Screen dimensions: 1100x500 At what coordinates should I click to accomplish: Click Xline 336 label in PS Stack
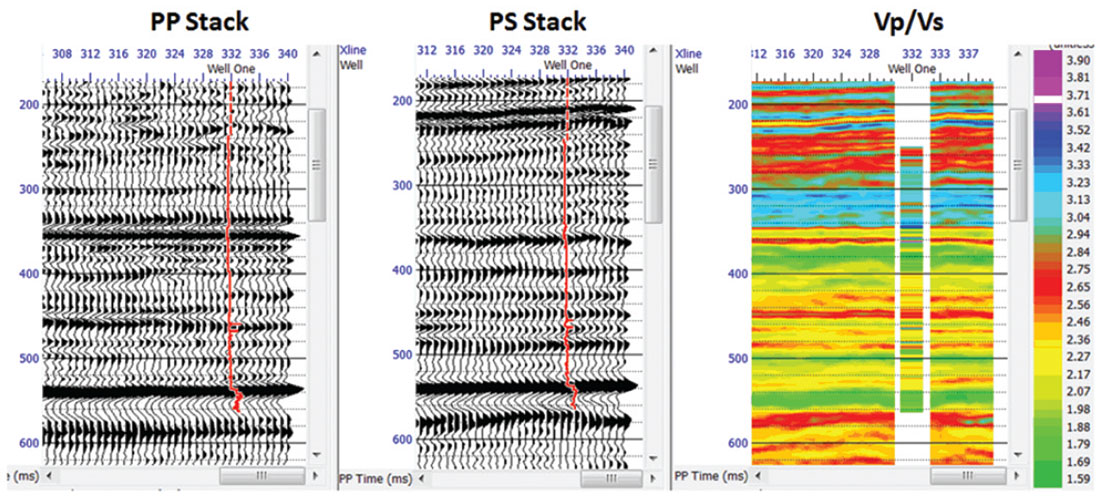click(596, 50)
